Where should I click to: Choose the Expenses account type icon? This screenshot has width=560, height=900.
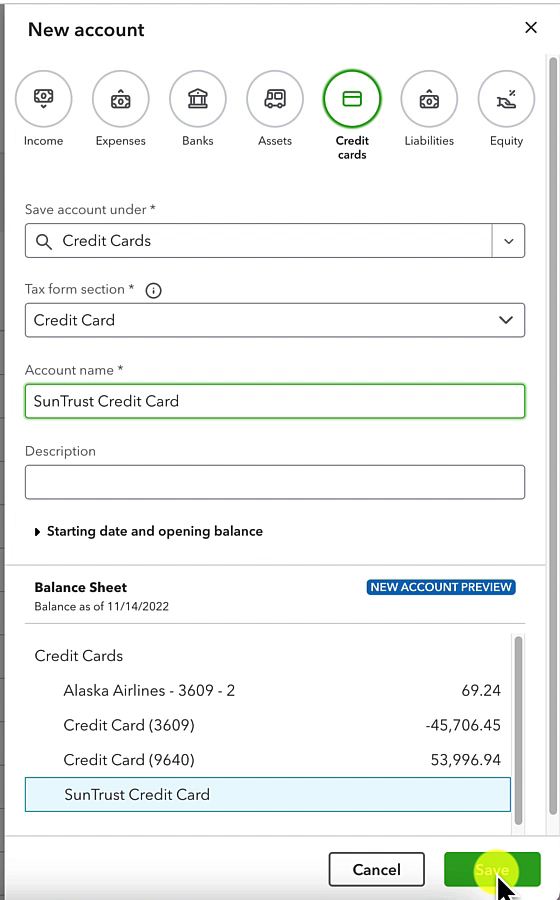[x=120, y=99]
